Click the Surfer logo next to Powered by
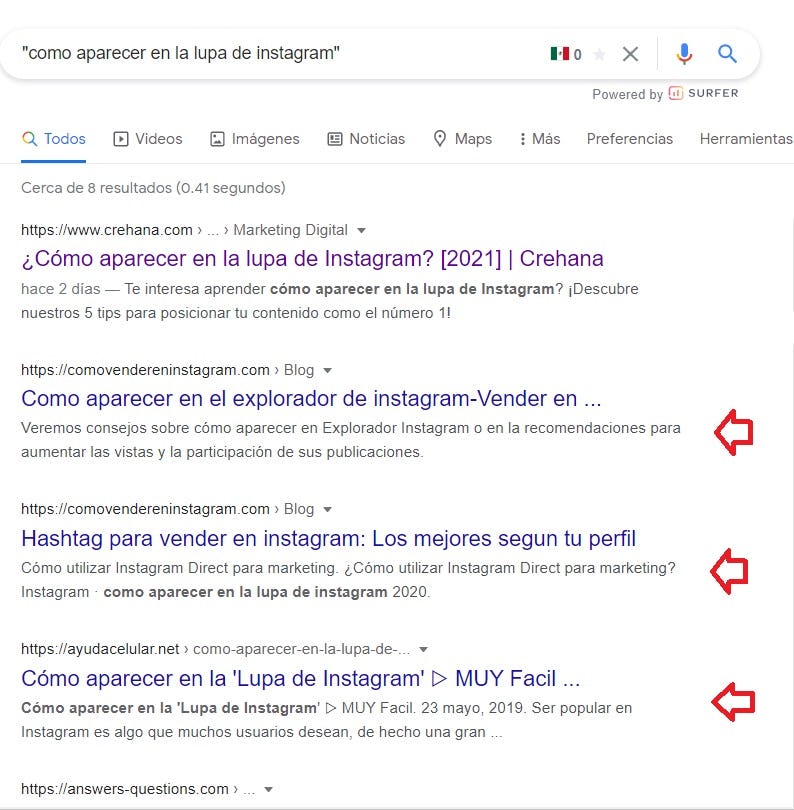 (676, 93)
